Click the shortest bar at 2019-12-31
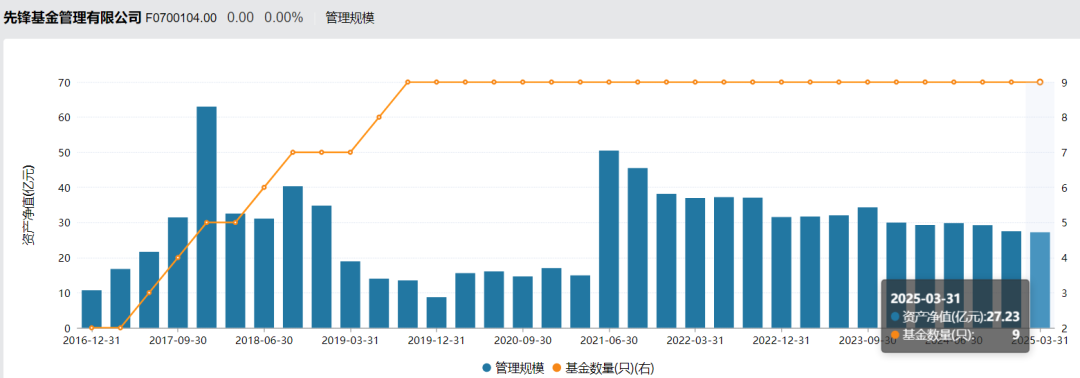Viewport: 1080px width, 378px height. 437,313
